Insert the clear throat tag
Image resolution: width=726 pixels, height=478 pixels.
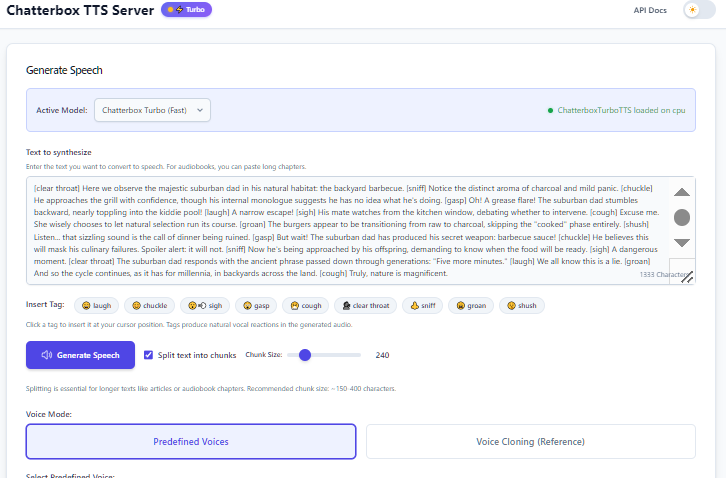365,306
